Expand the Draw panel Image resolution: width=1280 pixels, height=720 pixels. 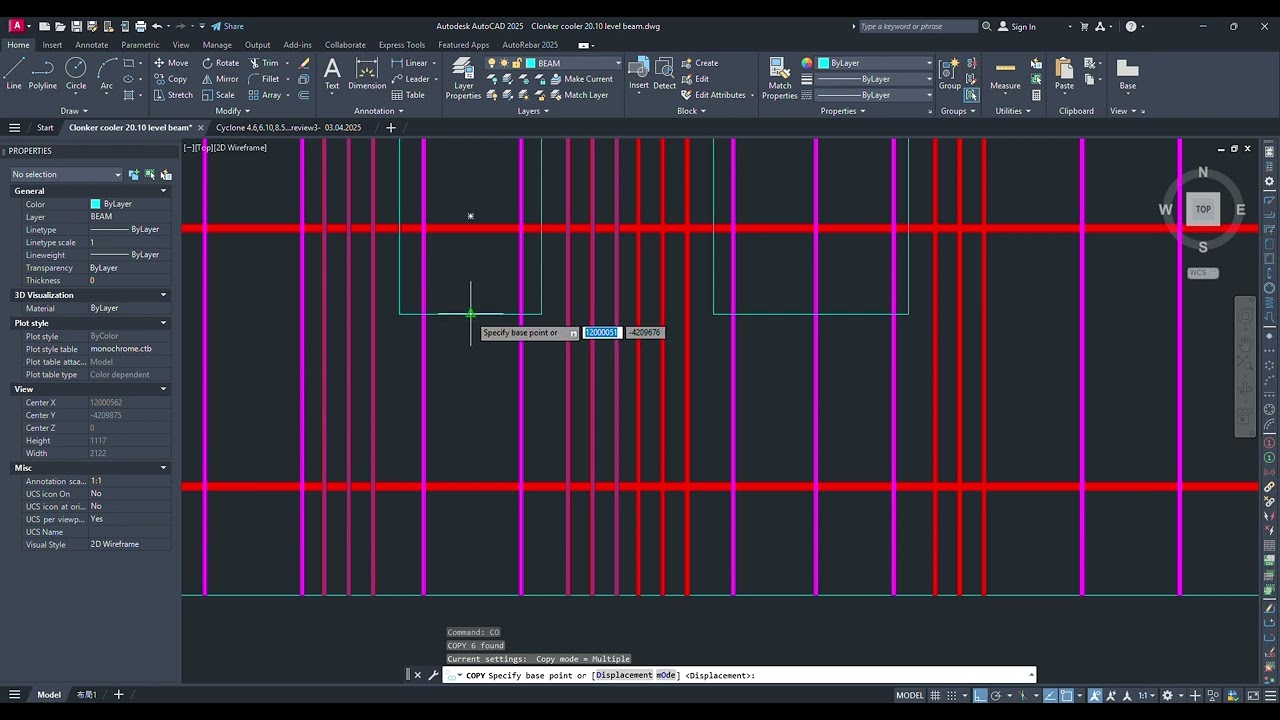point(73,111)
